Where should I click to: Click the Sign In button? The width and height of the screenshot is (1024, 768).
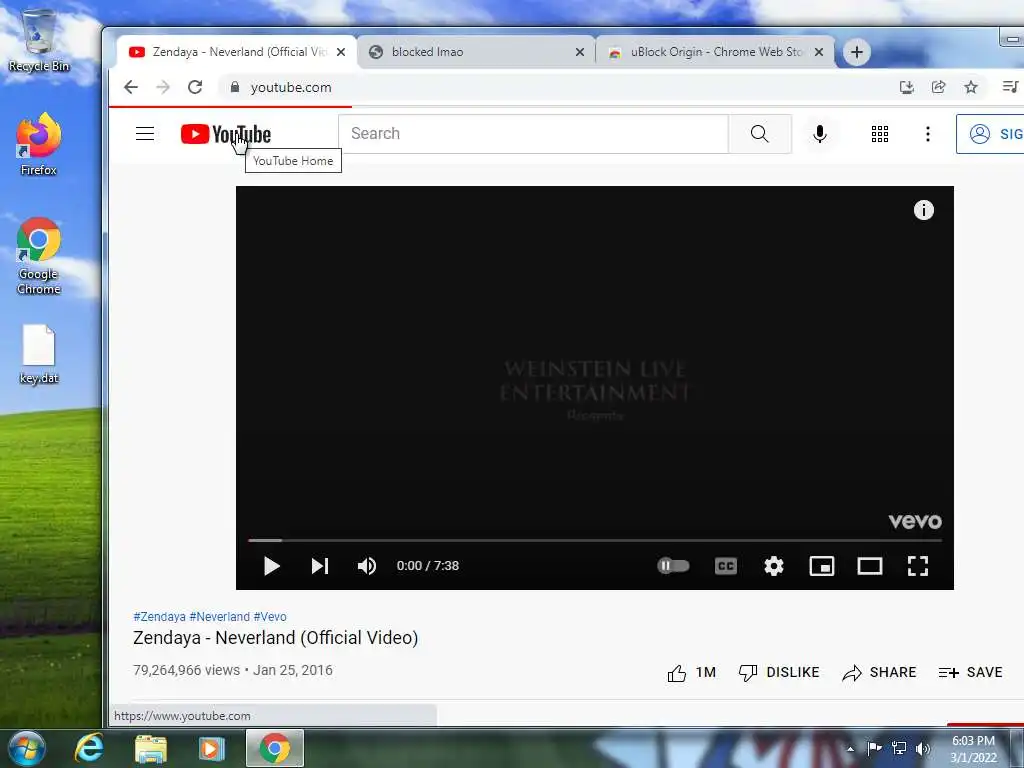[991, 134]
